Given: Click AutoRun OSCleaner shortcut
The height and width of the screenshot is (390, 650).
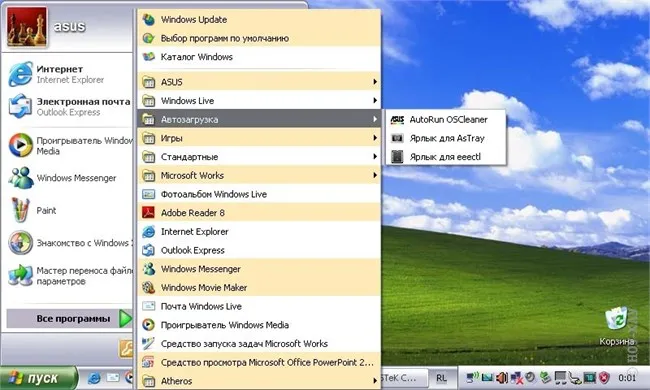Looking at the screenshot, I should point(446,119).
